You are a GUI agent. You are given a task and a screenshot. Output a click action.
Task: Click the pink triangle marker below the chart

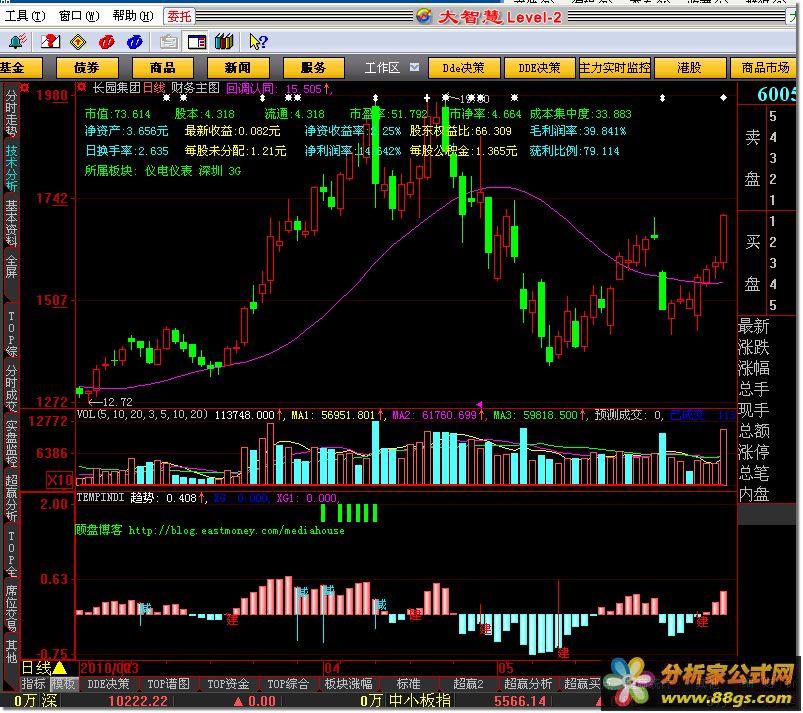[479, 405]
